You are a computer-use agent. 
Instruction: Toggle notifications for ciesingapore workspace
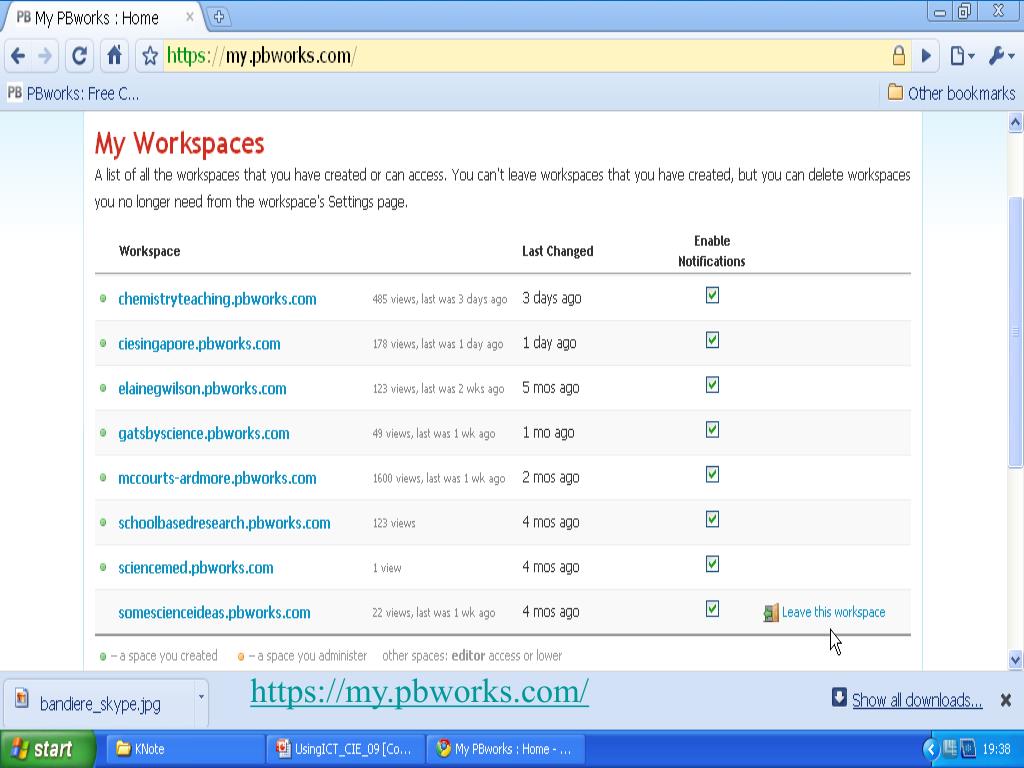pyautogui.click(x=712, y=340)
